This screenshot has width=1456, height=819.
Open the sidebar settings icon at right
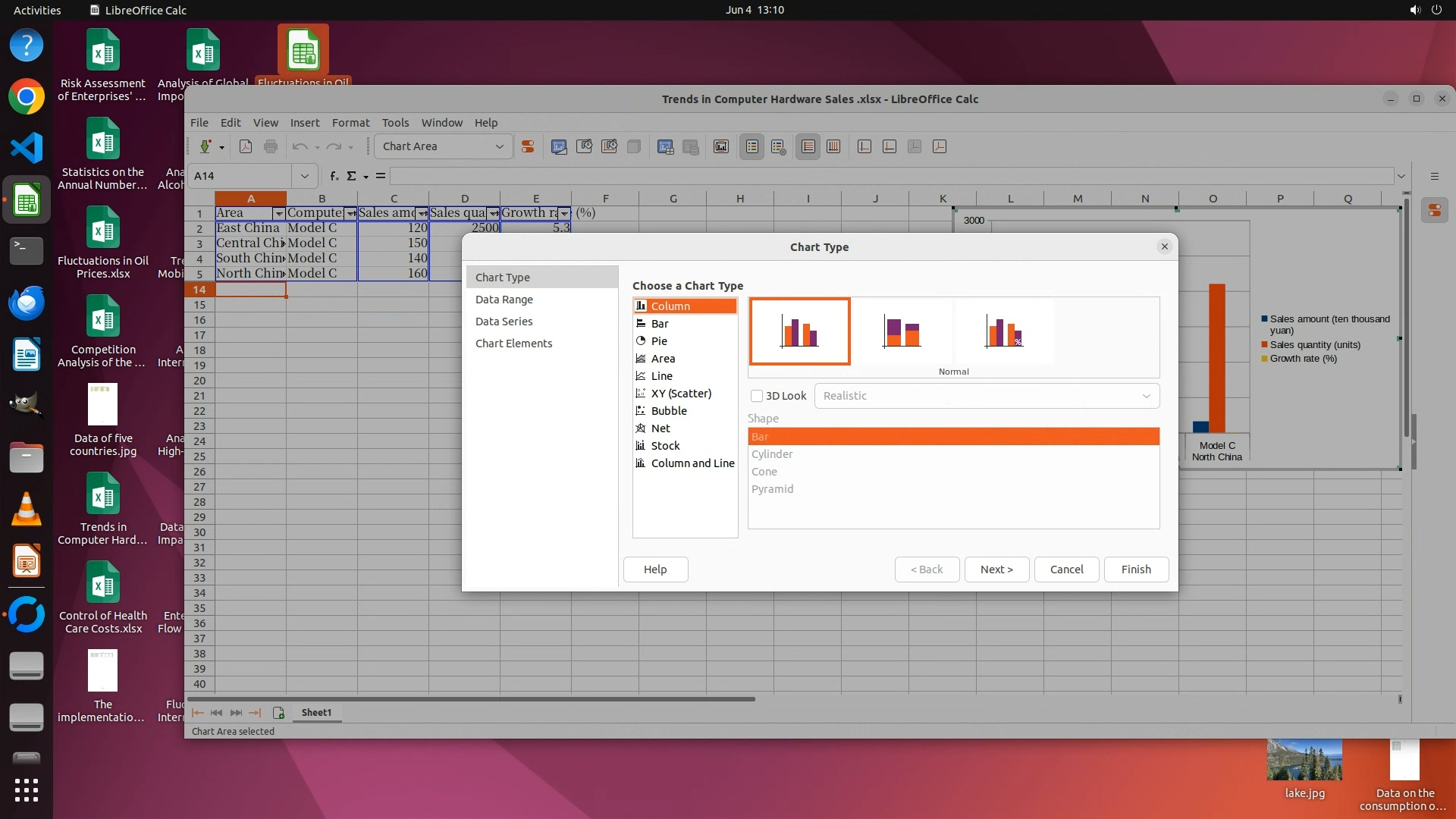1434,177
